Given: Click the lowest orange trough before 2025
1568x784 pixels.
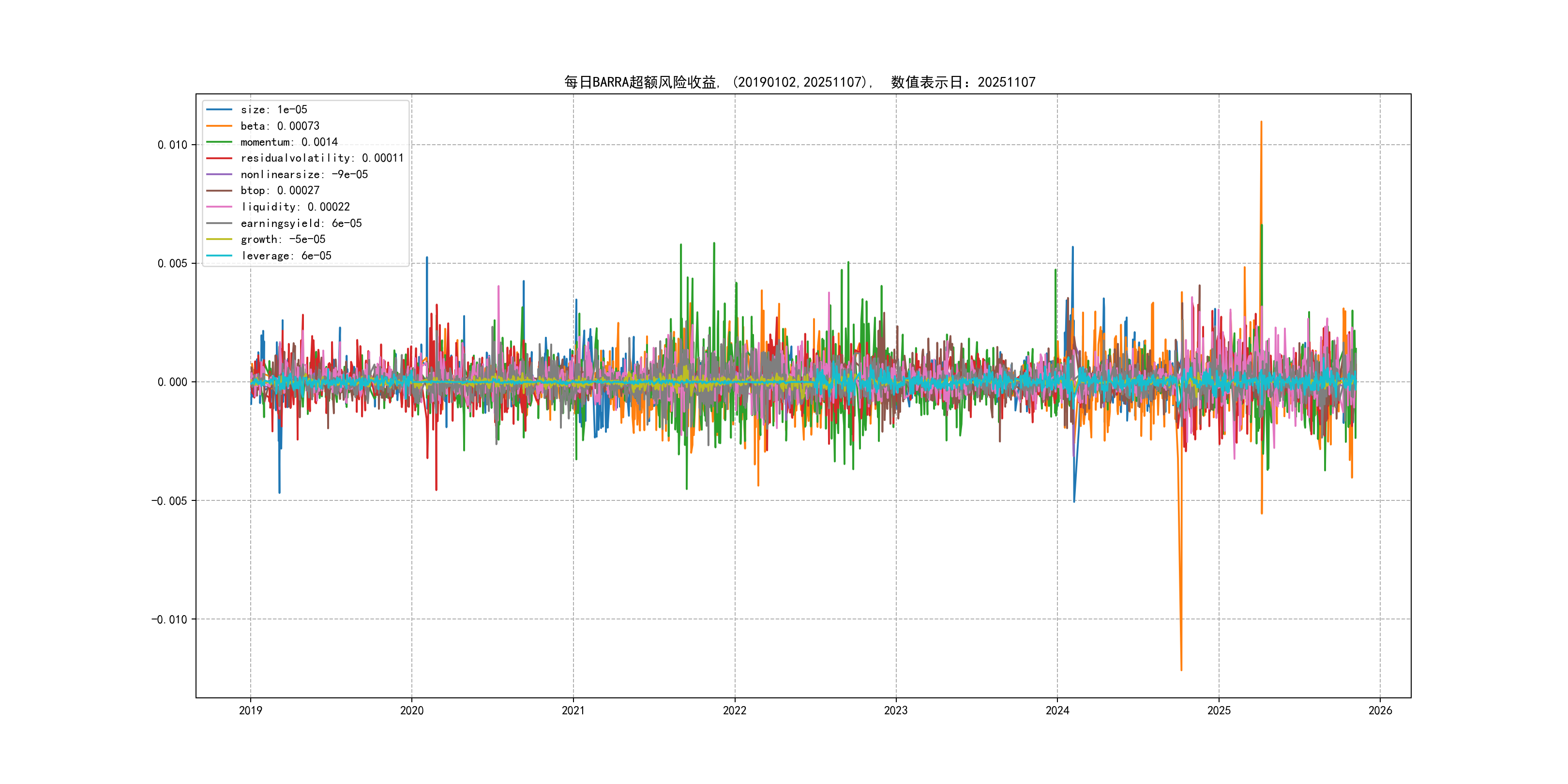Looking at the screenshot, I should (1181, 670).
